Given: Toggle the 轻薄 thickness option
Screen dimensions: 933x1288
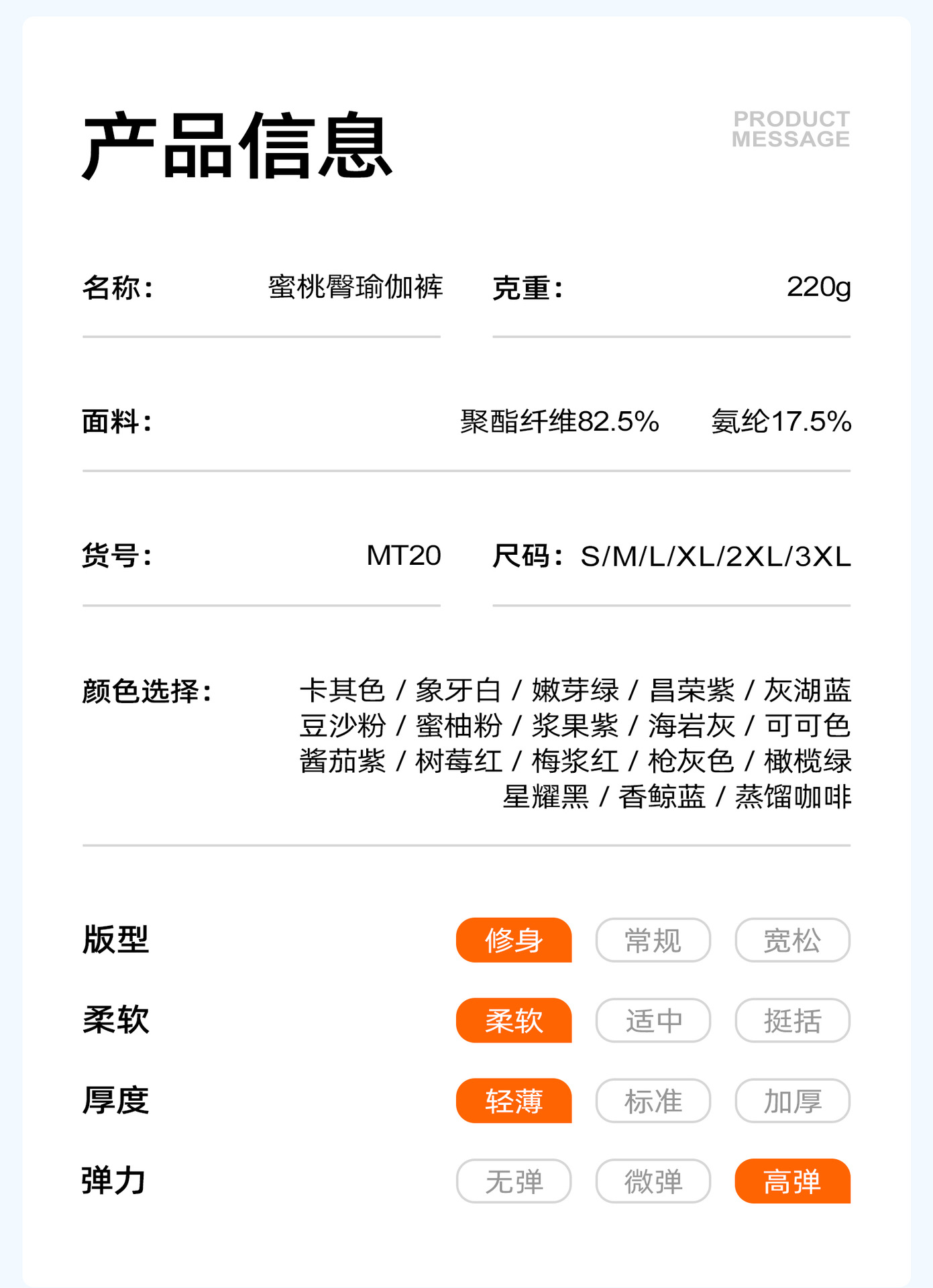Looking at the screenshot, I should tap(514, 1101).
